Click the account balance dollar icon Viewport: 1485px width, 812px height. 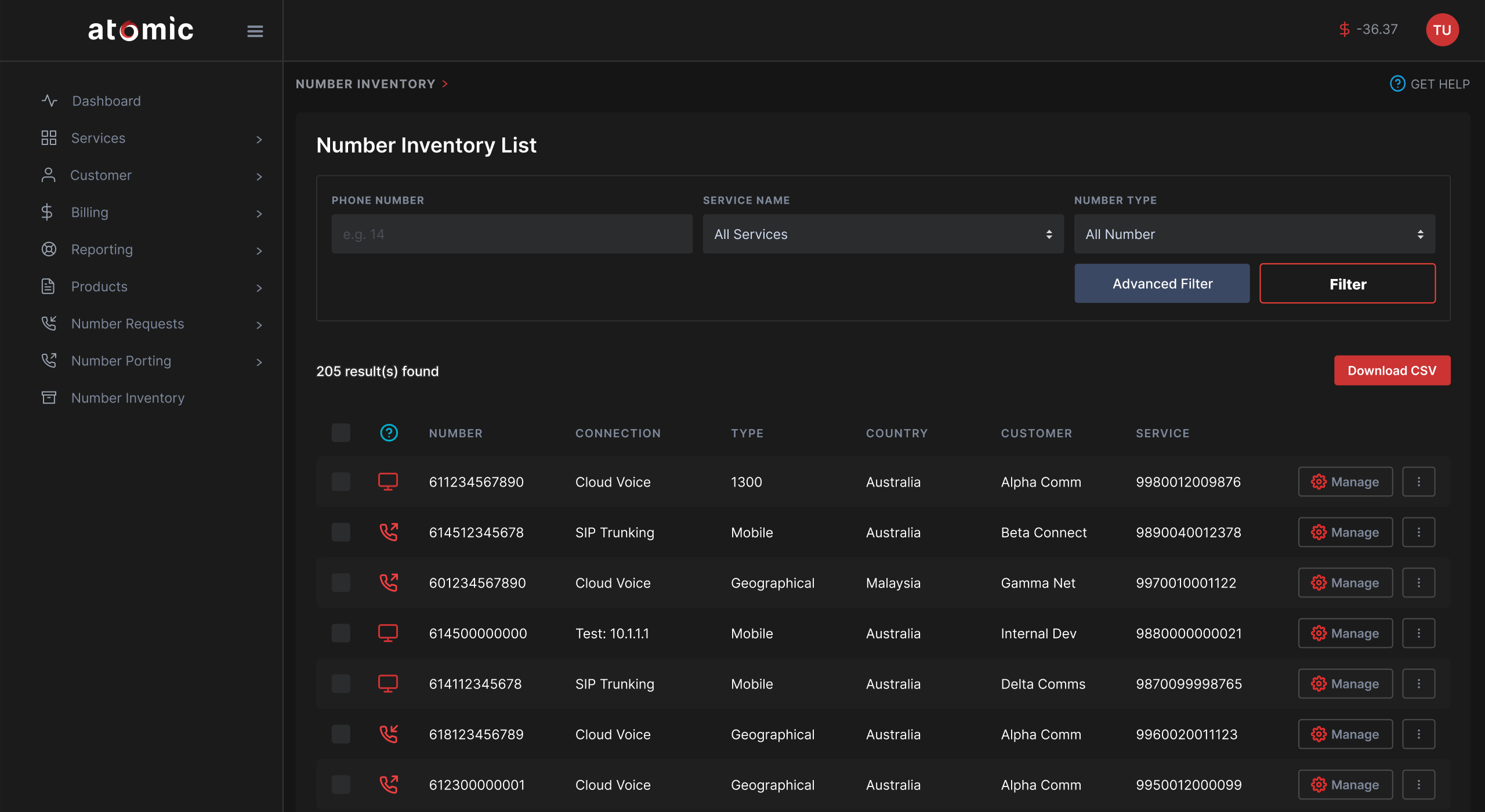click(x=1344, y=30)
